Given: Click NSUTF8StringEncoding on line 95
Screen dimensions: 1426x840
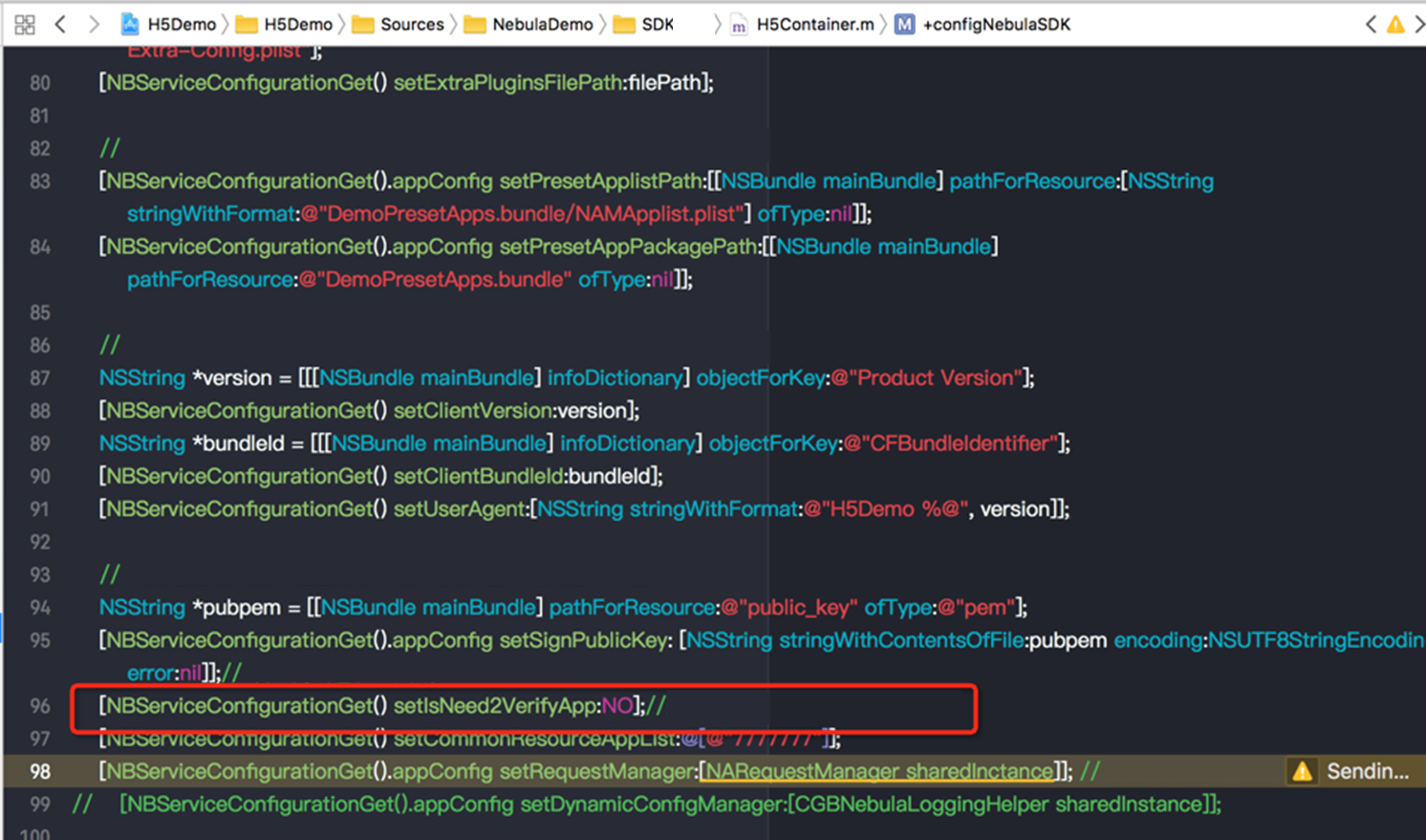Looking at the screenshot, I should (x=1316, y=640).
